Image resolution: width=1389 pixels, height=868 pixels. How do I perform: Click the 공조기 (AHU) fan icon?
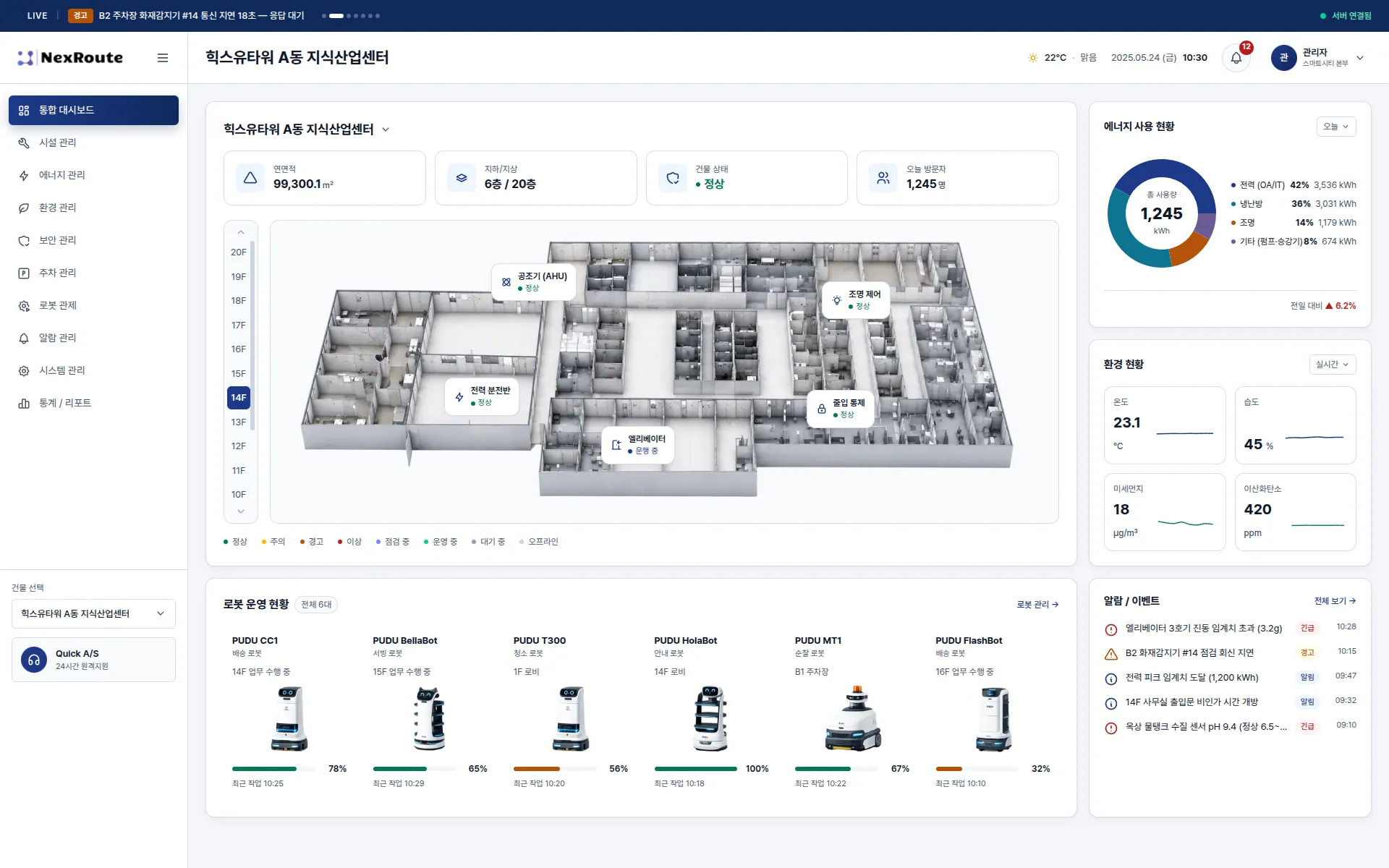(506, 282)
